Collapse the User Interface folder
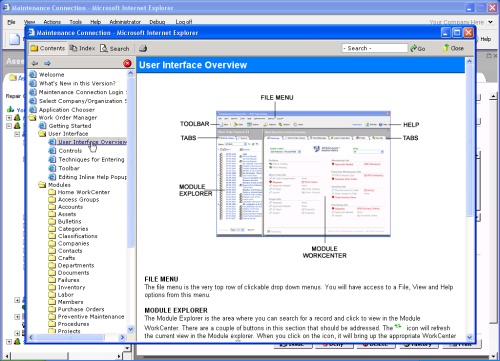The width and height of the screenshot is (500, 361). (x=42, y=134)
